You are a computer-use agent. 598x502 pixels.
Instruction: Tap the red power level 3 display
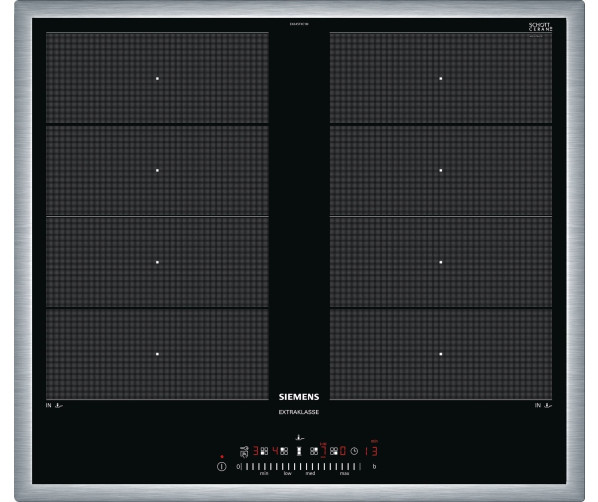[x=256, y=451]
